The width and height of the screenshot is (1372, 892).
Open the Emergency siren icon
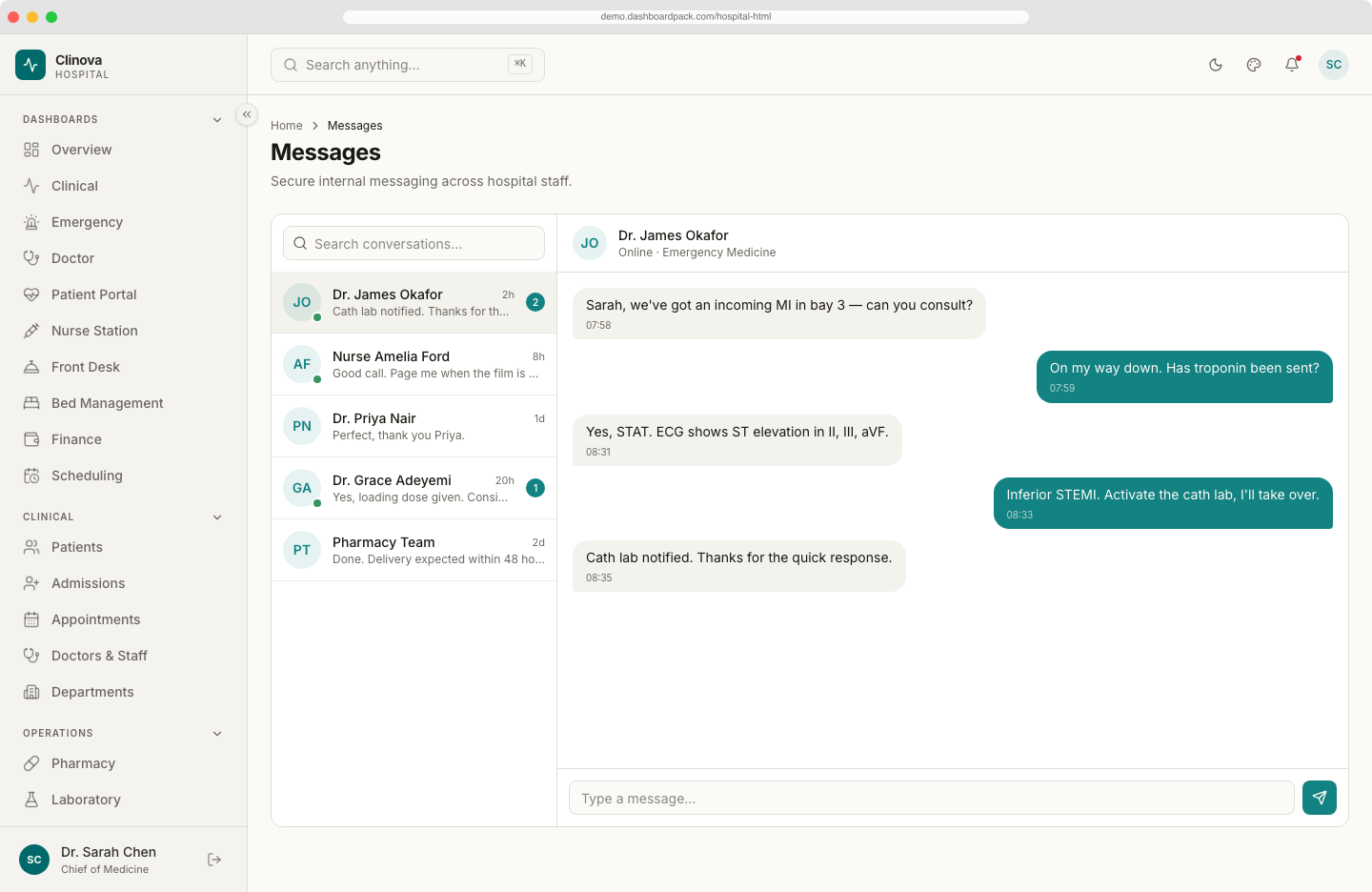click(31, 222)
